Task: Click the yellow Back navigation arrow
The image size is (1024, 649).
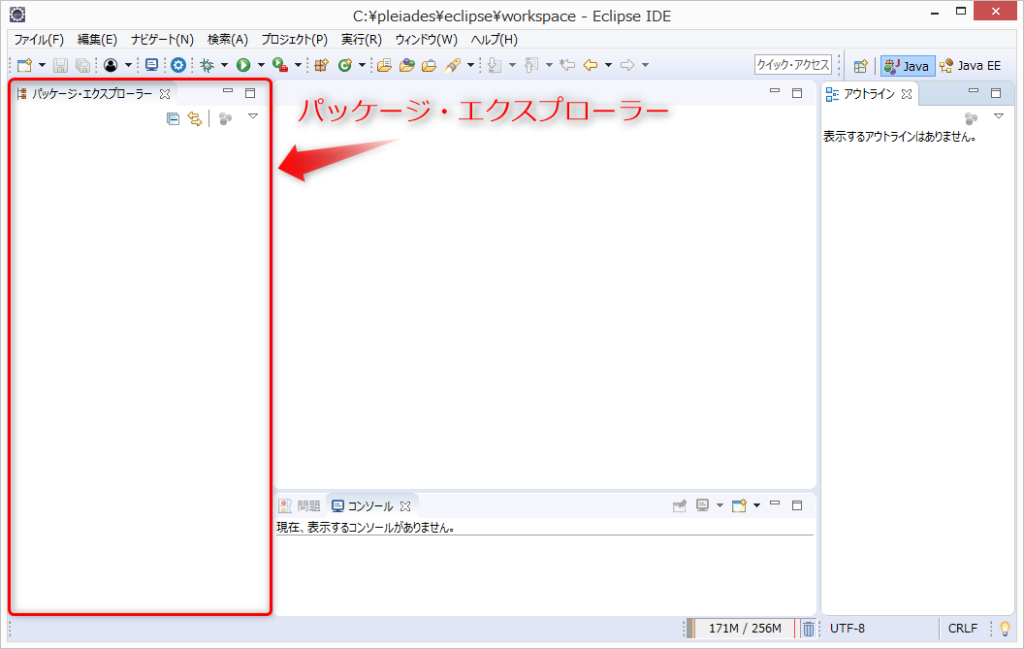Action: click(x=590, y=65)
